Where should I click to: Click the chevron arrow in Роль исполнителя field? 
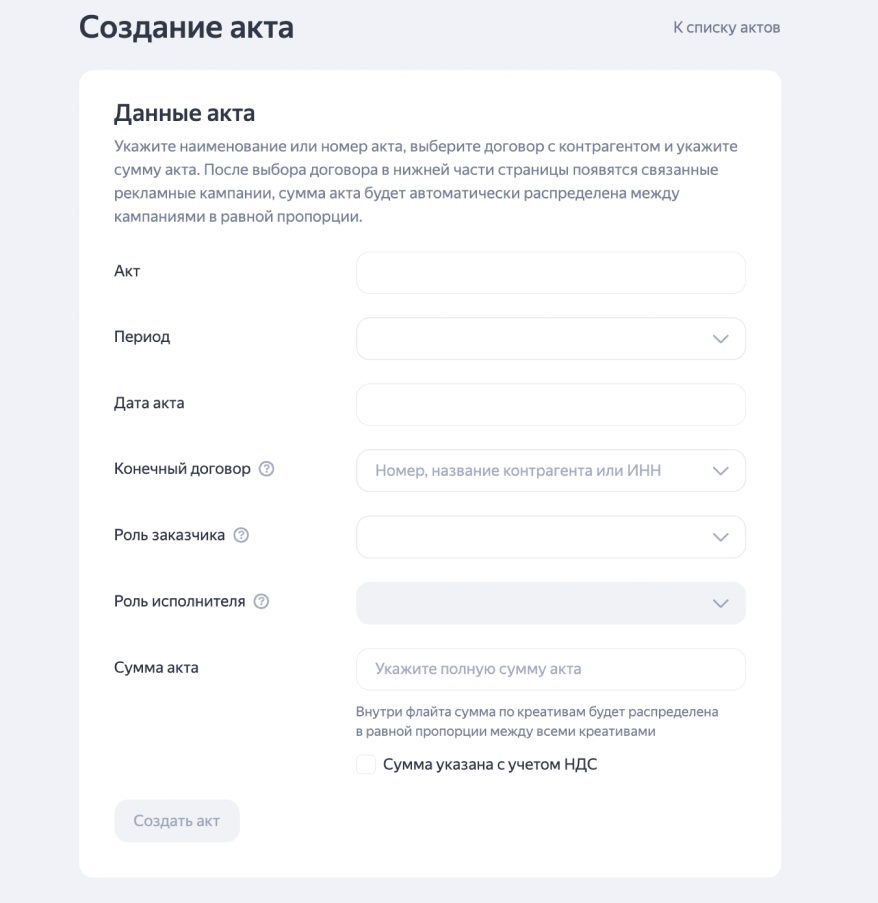click(720, 603)
